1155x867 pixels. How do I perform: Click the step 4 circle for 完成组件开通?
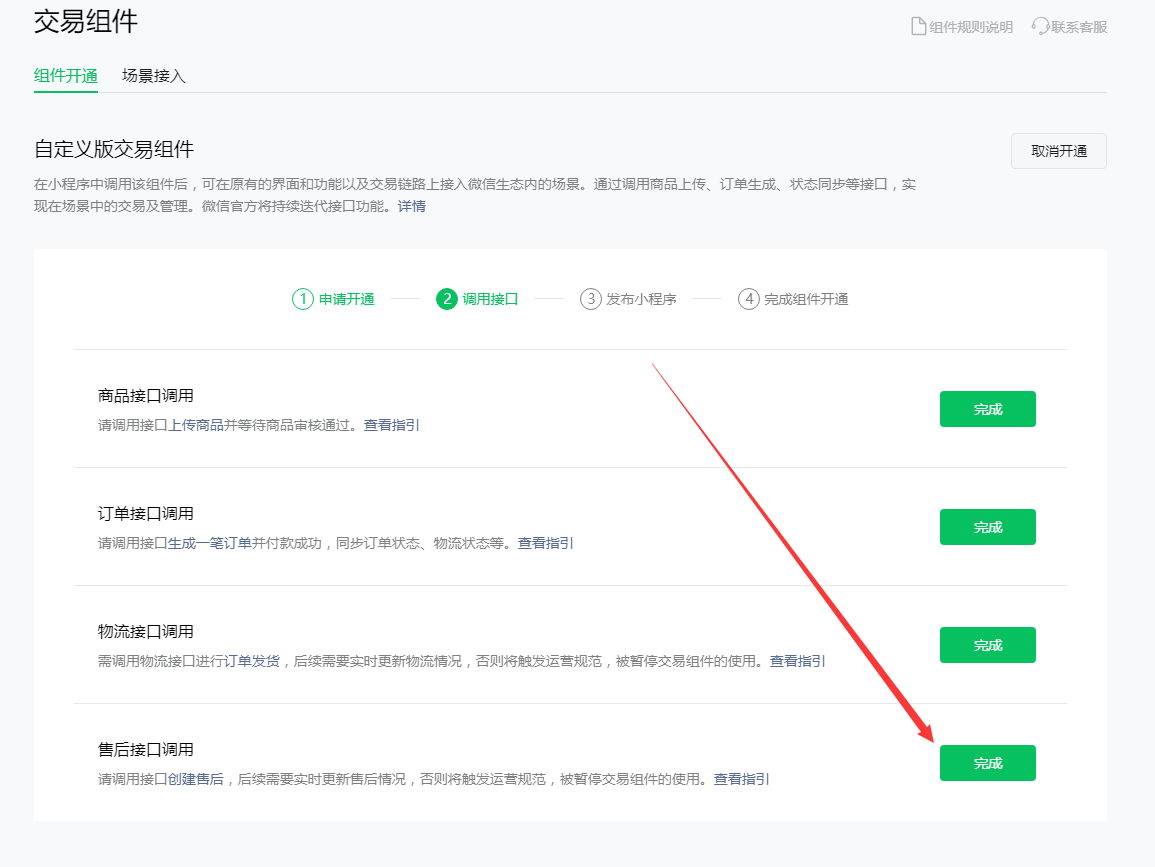[x=748, y=299]
